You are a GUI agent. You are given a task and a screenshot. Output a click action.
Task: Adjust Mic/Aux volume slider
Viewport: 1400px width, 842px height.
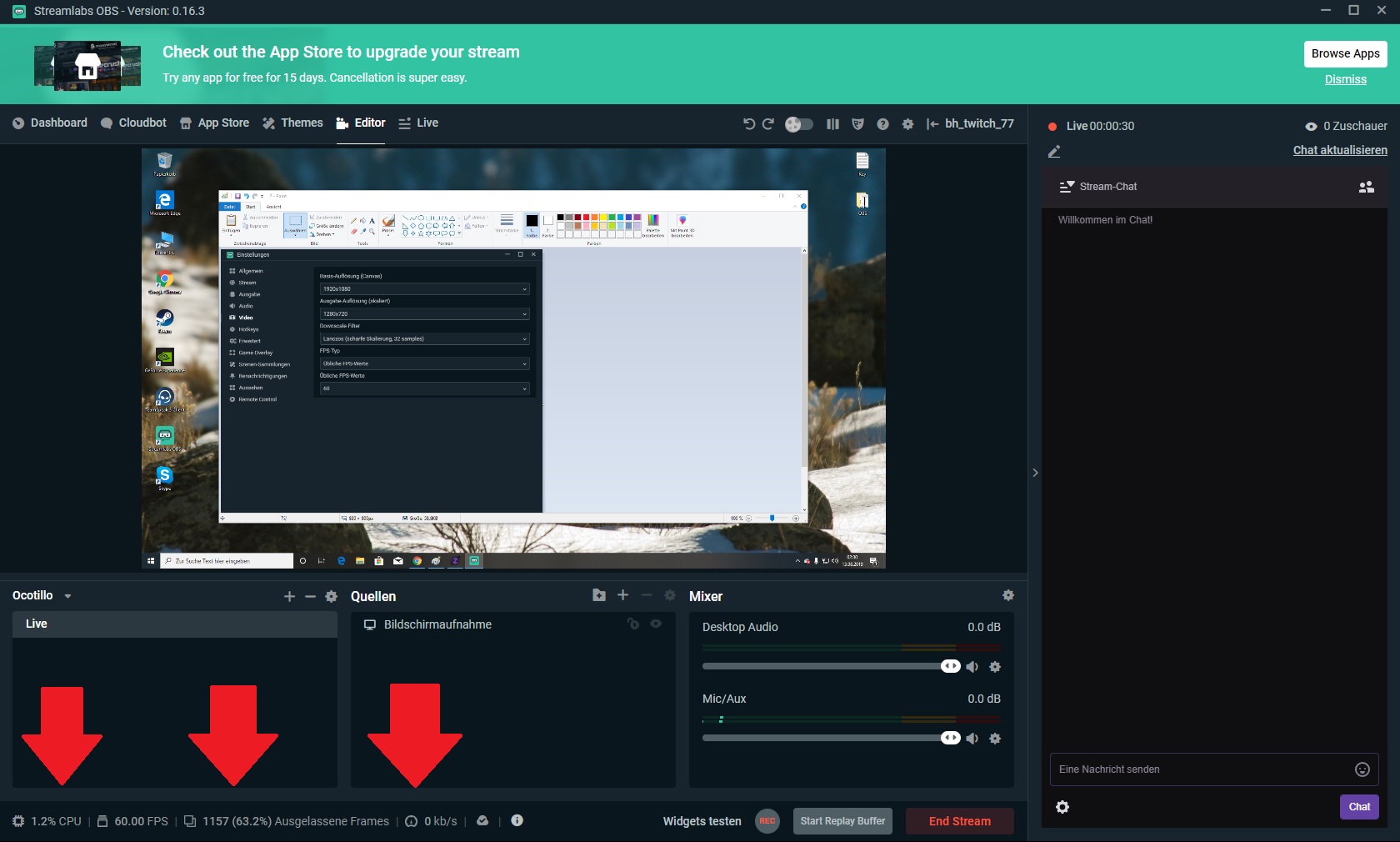(831, 738)
